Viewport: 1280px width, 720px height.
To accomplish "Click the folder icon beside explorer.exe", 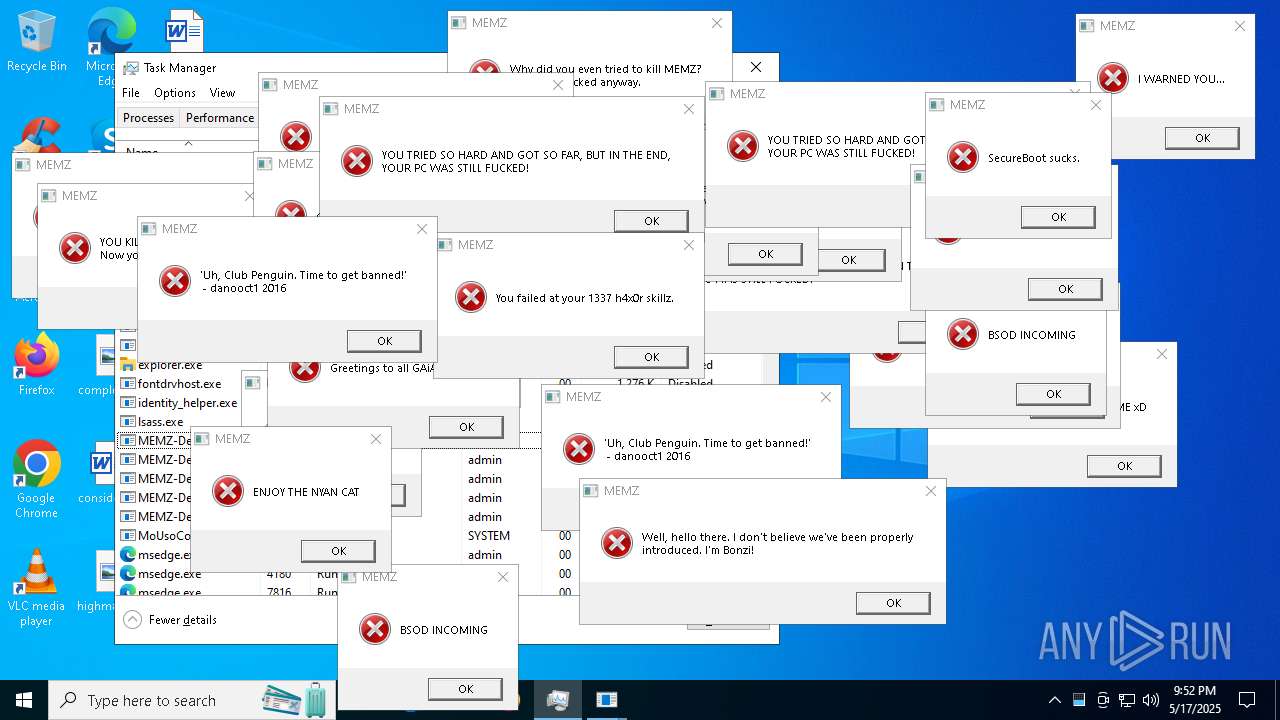I will (128, 365).
